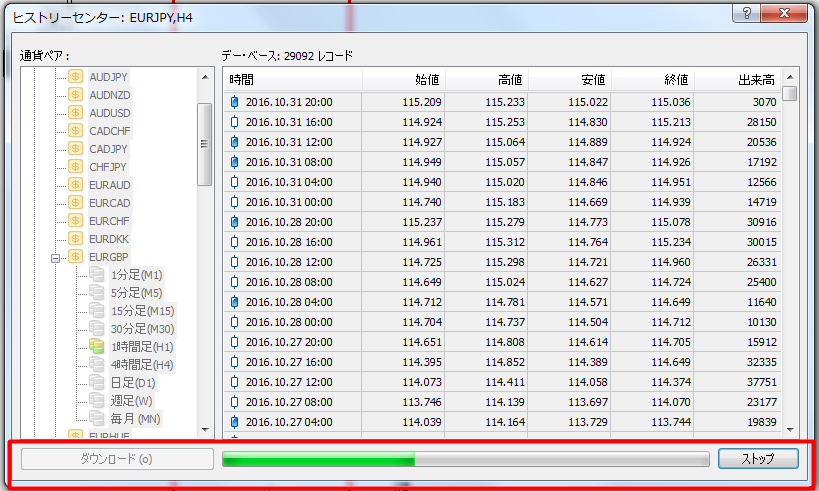Click the 5分足(M5) database icon
The width and height of the screenshot is (819, 491).
[x=97, y=292]
